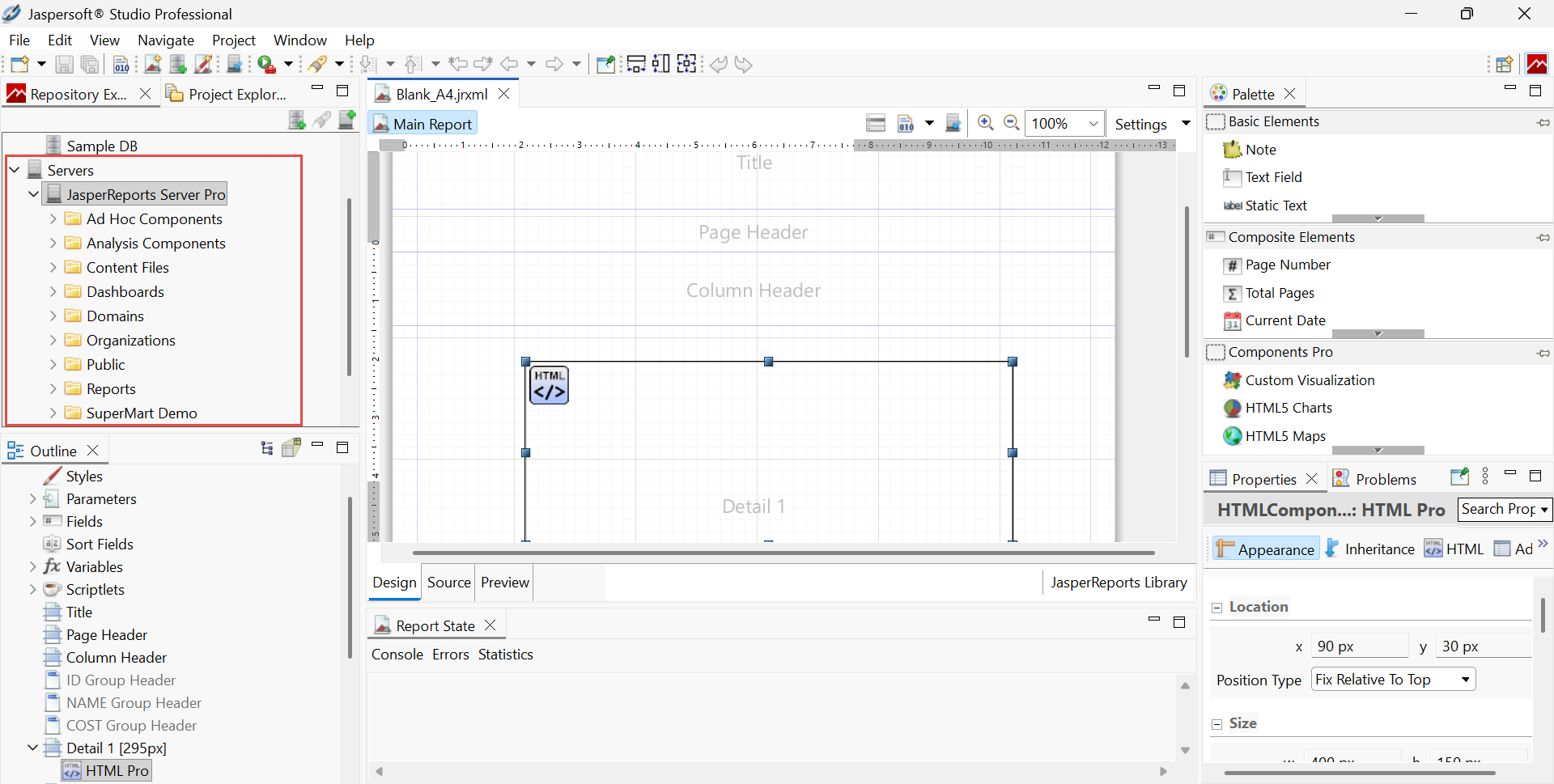Switch to the Source tab

[449, 583]
